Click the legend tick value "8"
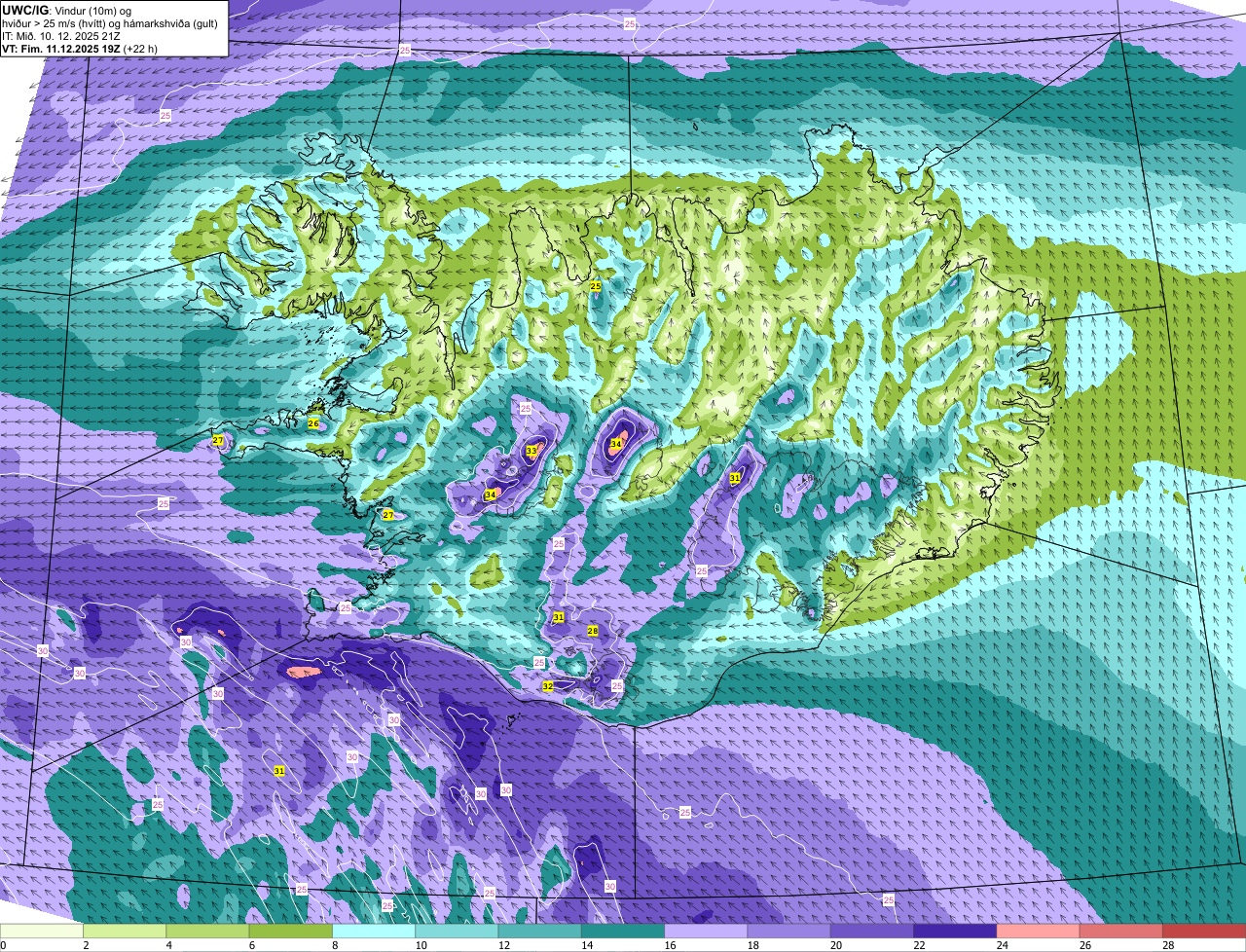 pos(335,945)
